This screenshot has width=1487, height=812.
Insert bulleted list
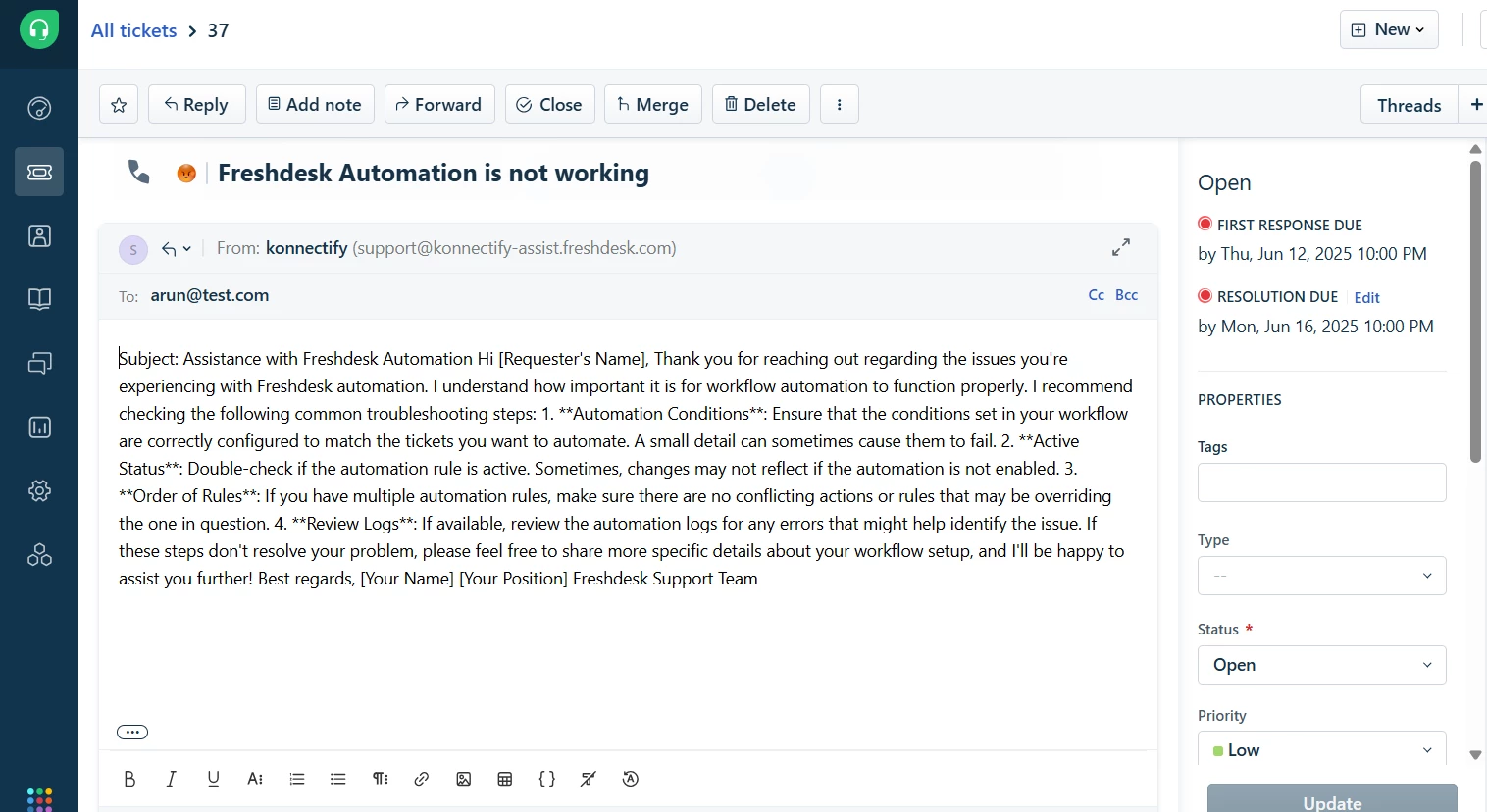point(338,779)
